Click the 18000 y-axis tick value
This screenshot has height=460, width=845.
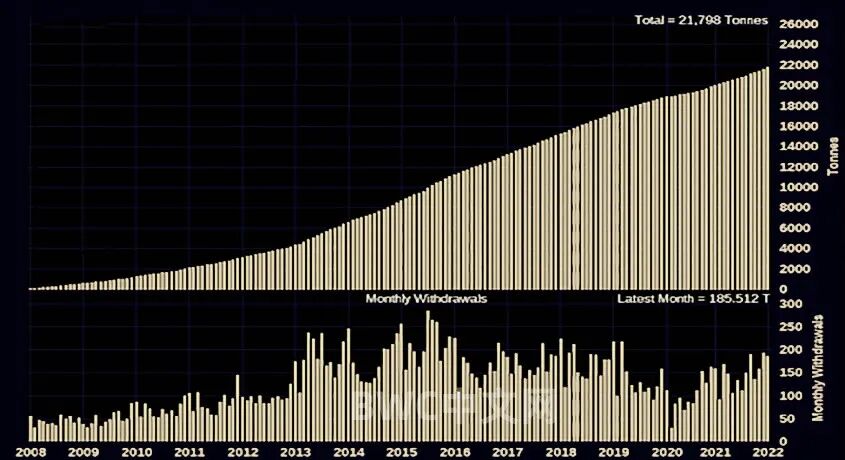click(798, 106)
